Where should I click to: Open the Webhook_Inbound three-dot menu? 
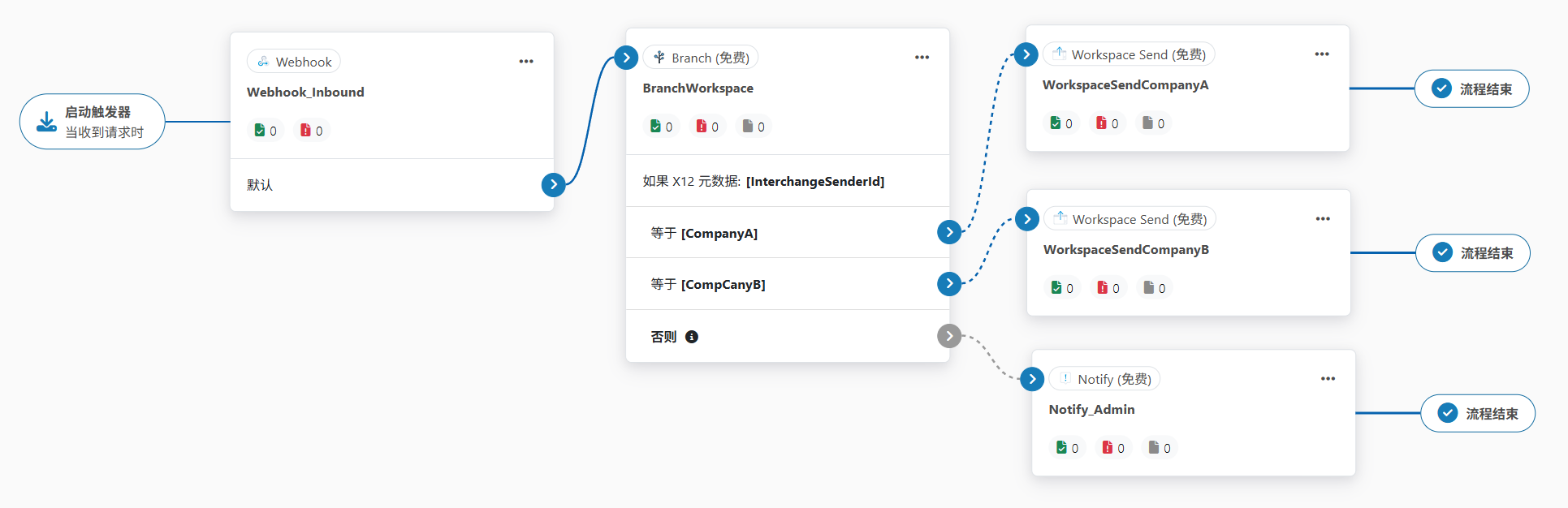[x=526, y=62]
